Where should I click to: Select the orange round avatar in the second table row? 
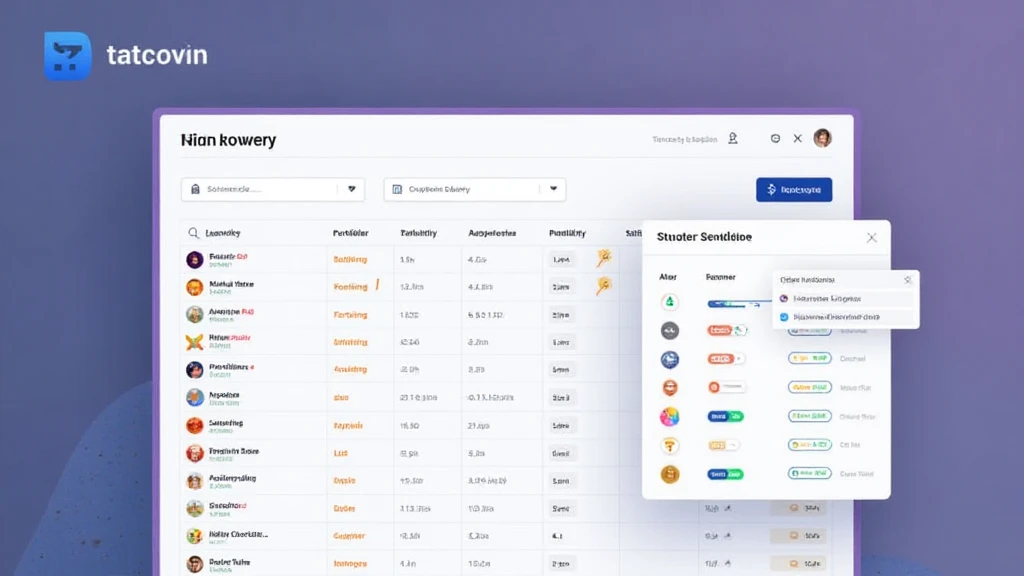[x=195, y=287]
